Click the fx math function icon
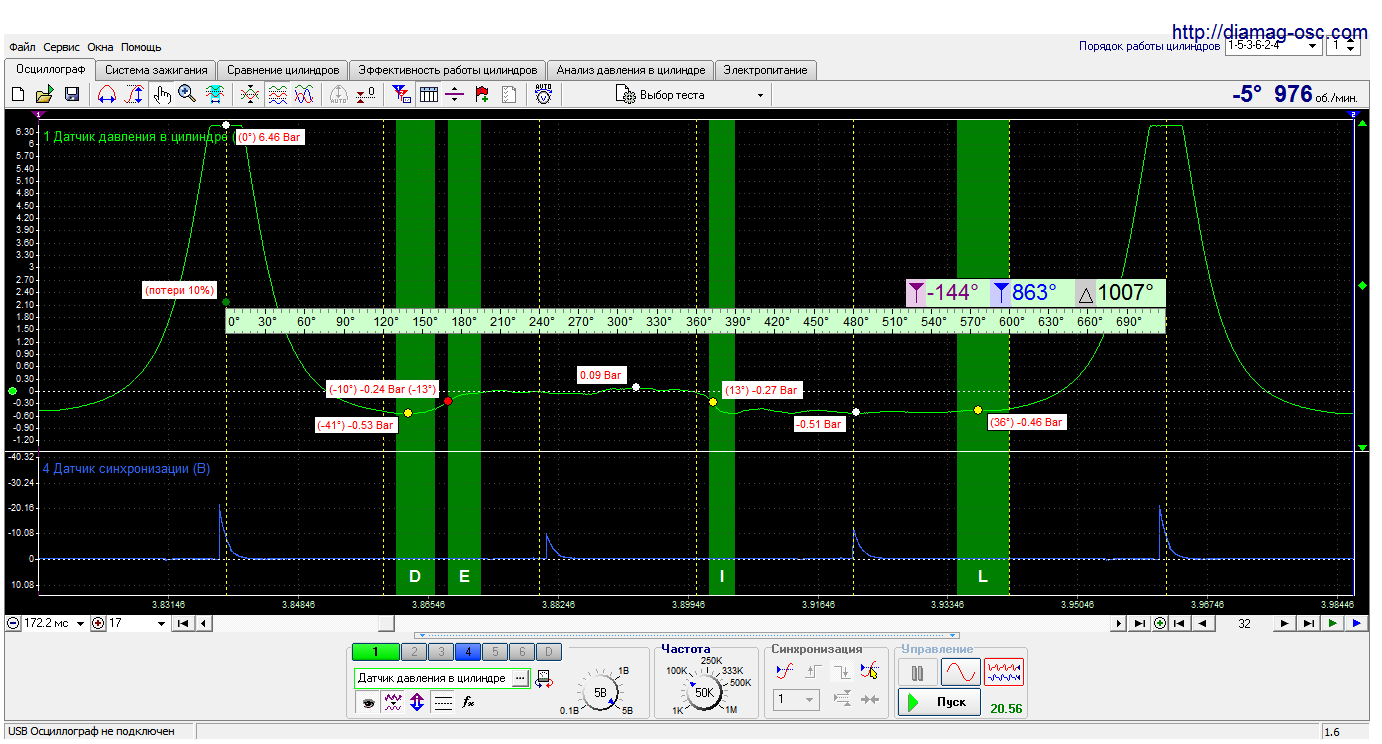This screenshot has height=744, width=1382. point(467,703)
